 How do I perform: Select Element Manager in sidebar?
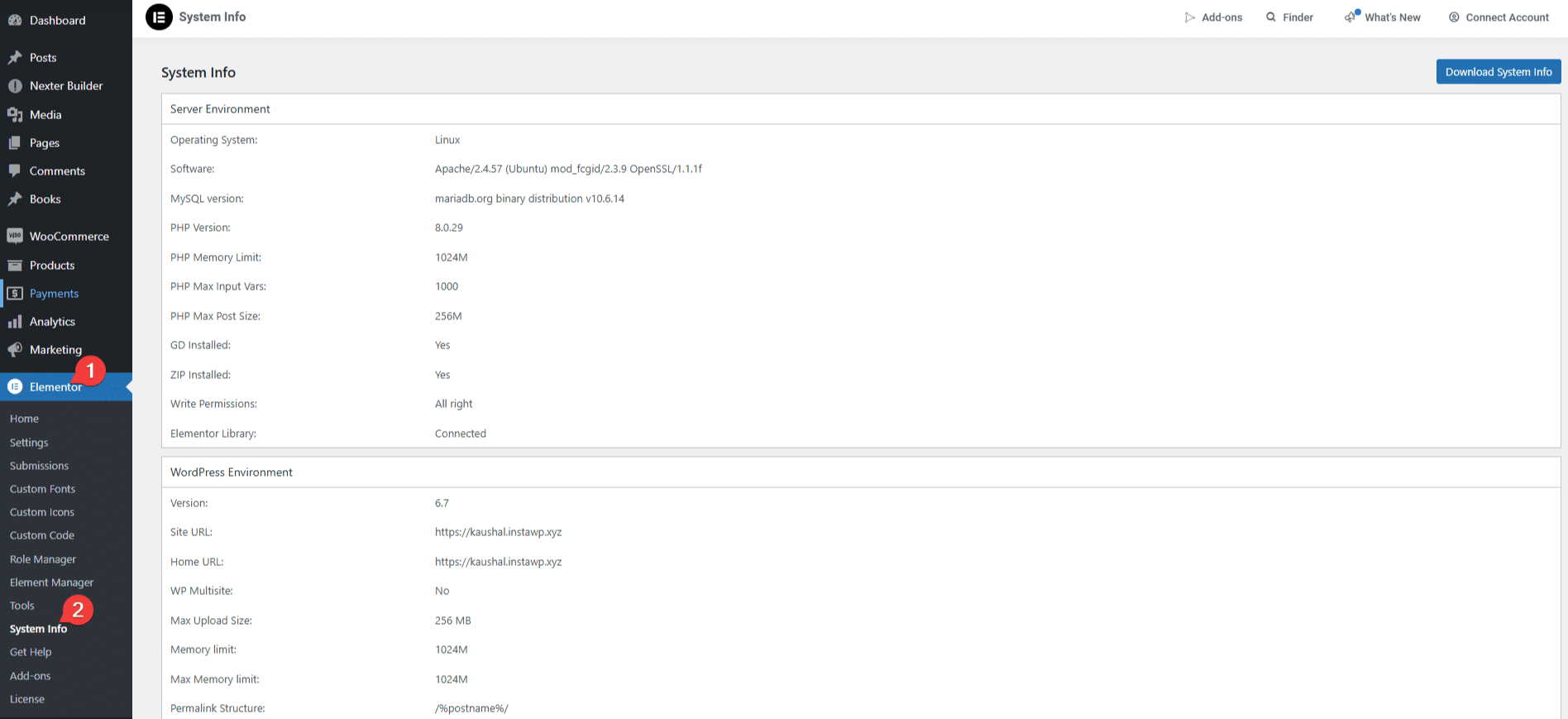(51, 582)
